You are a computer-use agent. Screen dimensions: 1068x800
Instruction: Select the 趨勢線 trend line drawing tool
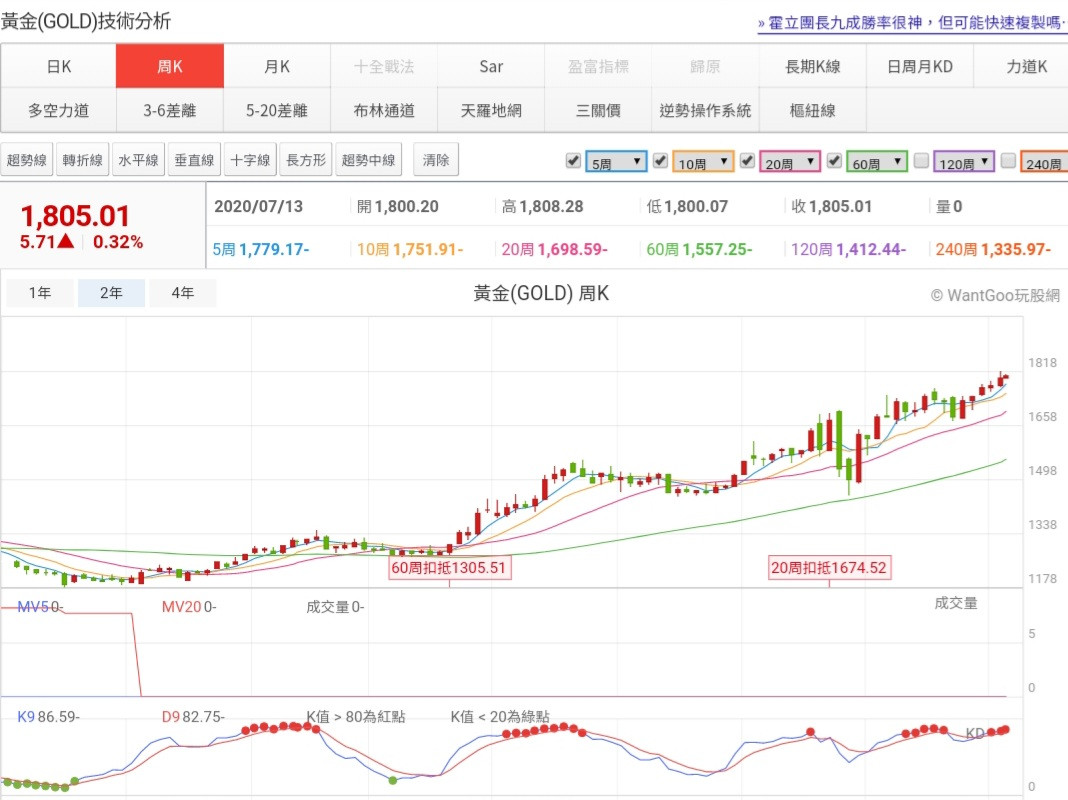[x=27, y=160]
